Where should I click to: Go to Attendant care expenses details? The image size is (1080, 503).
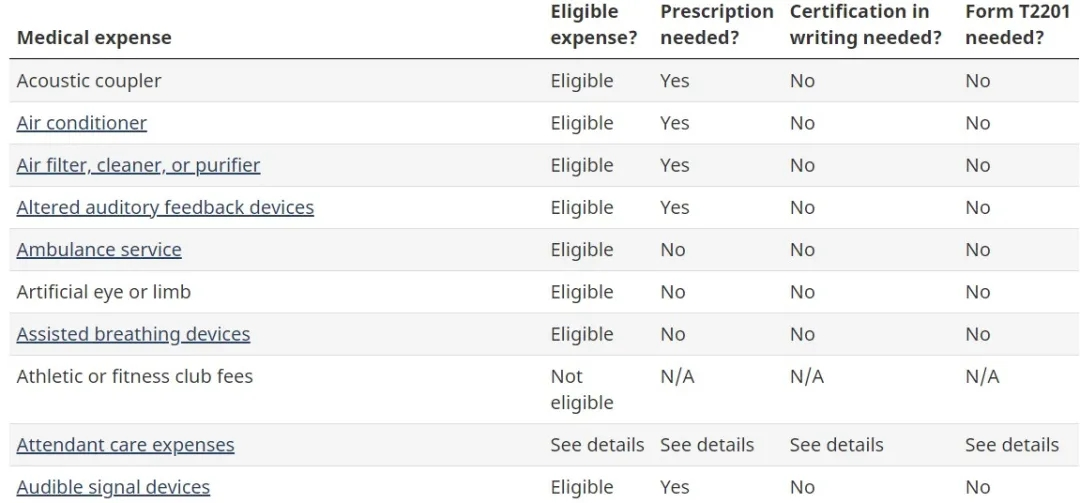(x=125, y=444)
